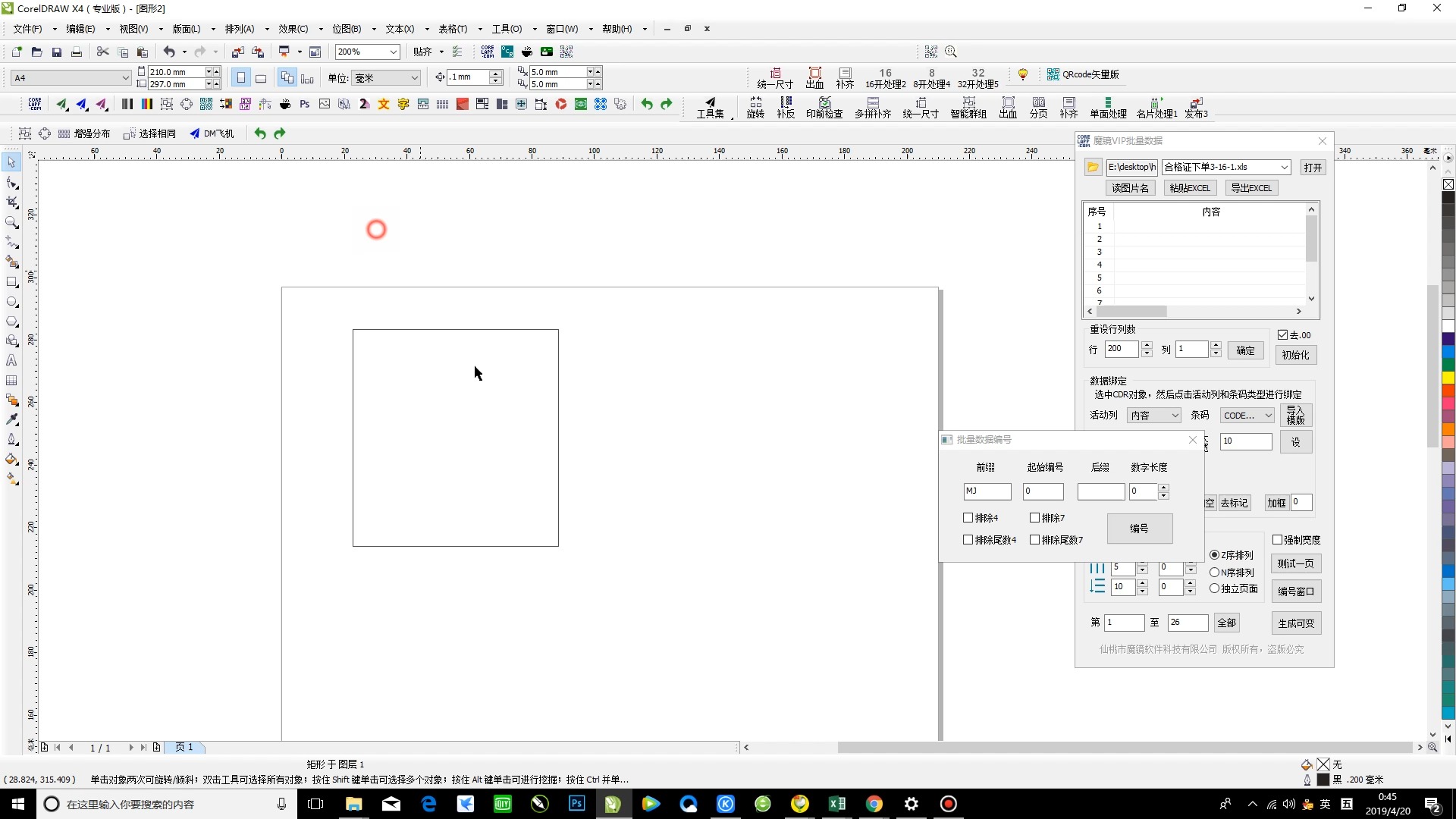Select the Zoom tool in toolbox

pyautogui.click(x=11, y=222)
